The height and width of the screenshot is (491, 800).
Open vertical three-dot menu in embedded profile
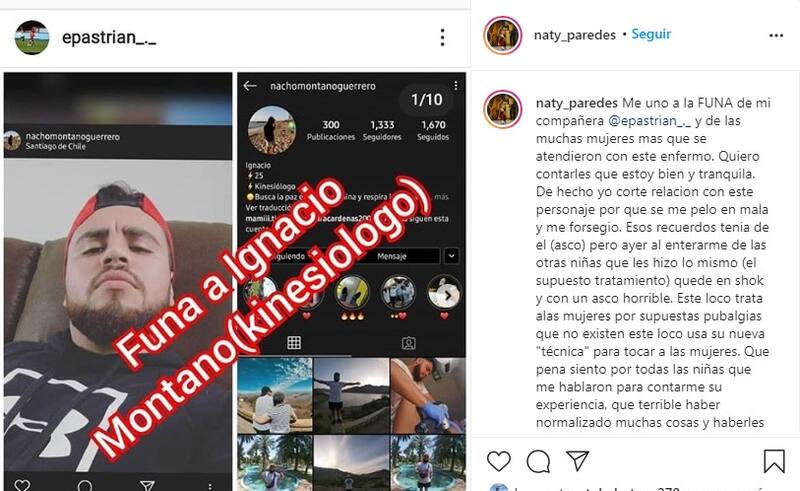pos(456,86)
